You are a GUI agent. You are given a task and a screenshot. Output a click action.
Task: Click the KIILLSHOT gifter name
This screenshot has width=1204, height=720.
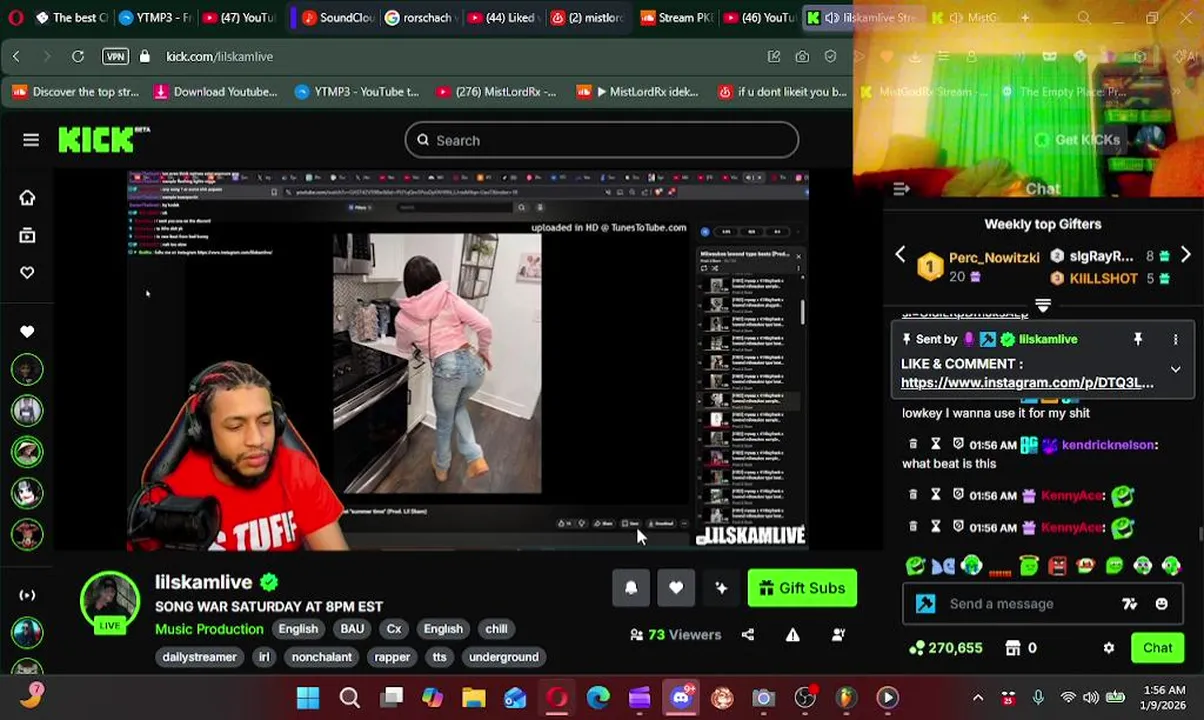1104,278
